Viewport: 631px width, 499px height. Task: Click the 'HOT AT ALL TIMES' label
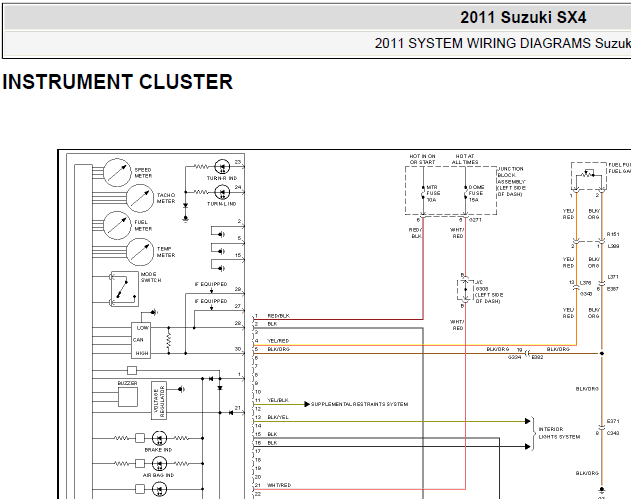coord(465,159)
